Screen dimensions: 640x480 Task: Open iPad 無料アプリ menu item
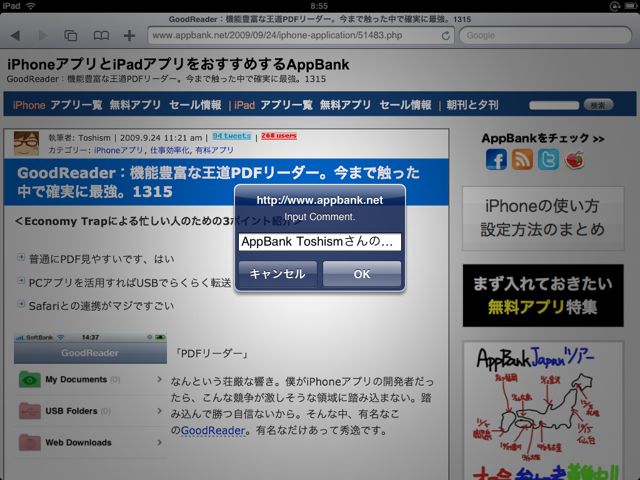coord(345,105)
